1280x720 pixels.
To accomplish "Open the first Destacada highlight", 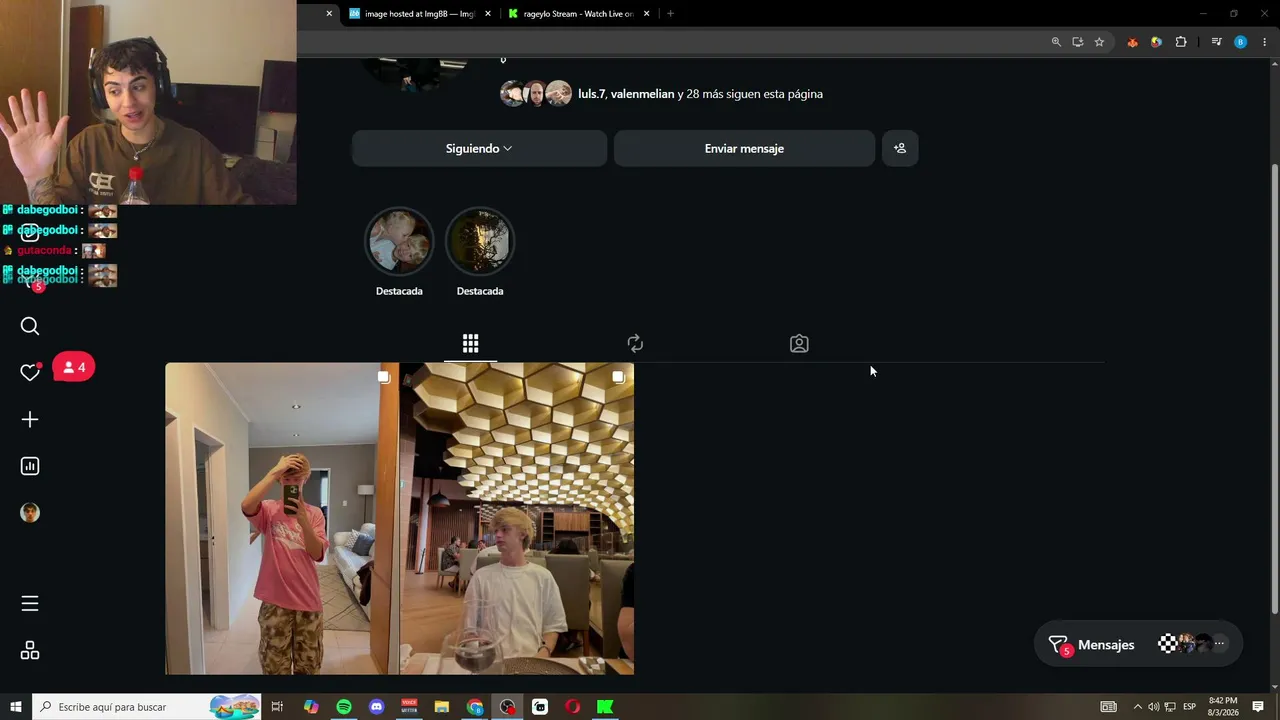I will pyautogui.click(x=399, y=241).
